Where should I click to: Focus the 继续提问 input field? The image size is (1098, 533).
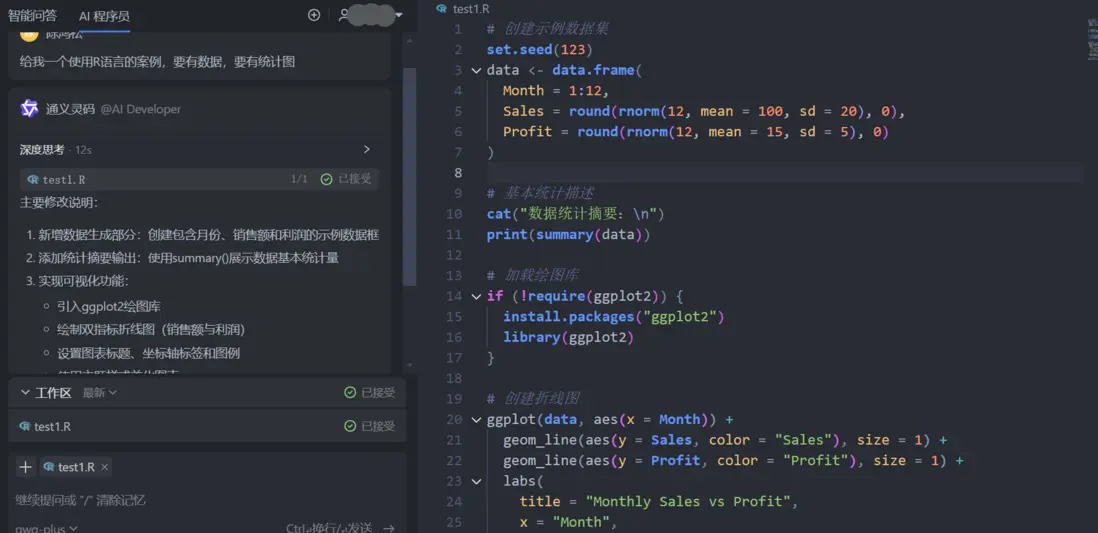click(x=207, y=500)
